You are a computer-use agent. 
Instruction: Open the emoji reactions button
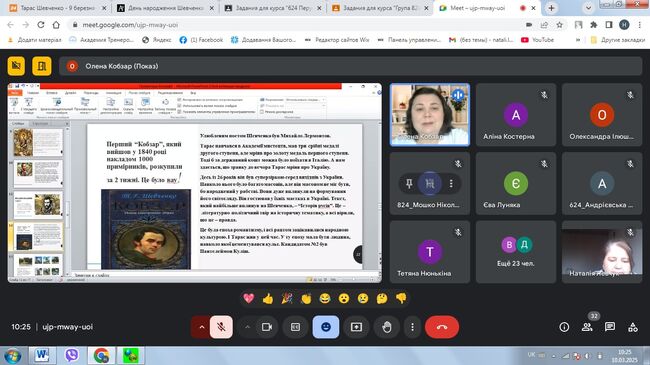(326, 327)
